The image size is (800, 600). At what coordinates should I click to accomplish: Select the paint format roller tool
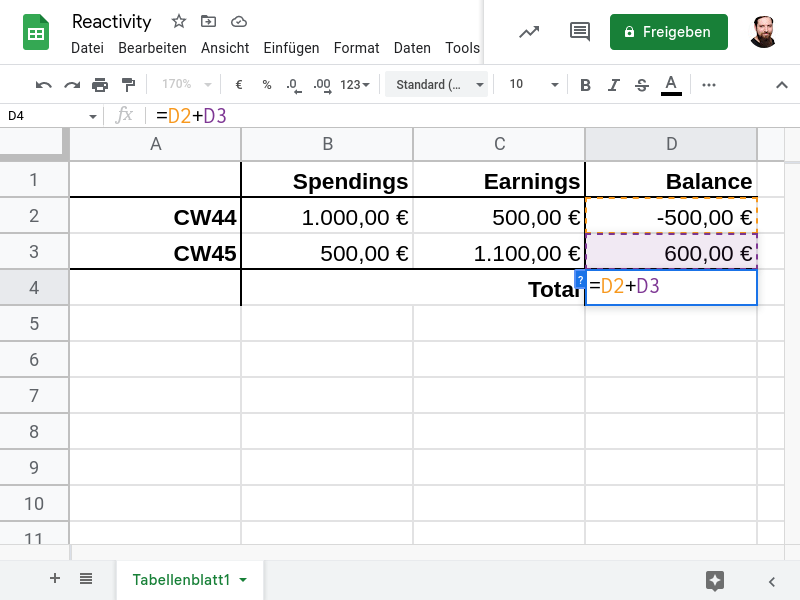128,85
